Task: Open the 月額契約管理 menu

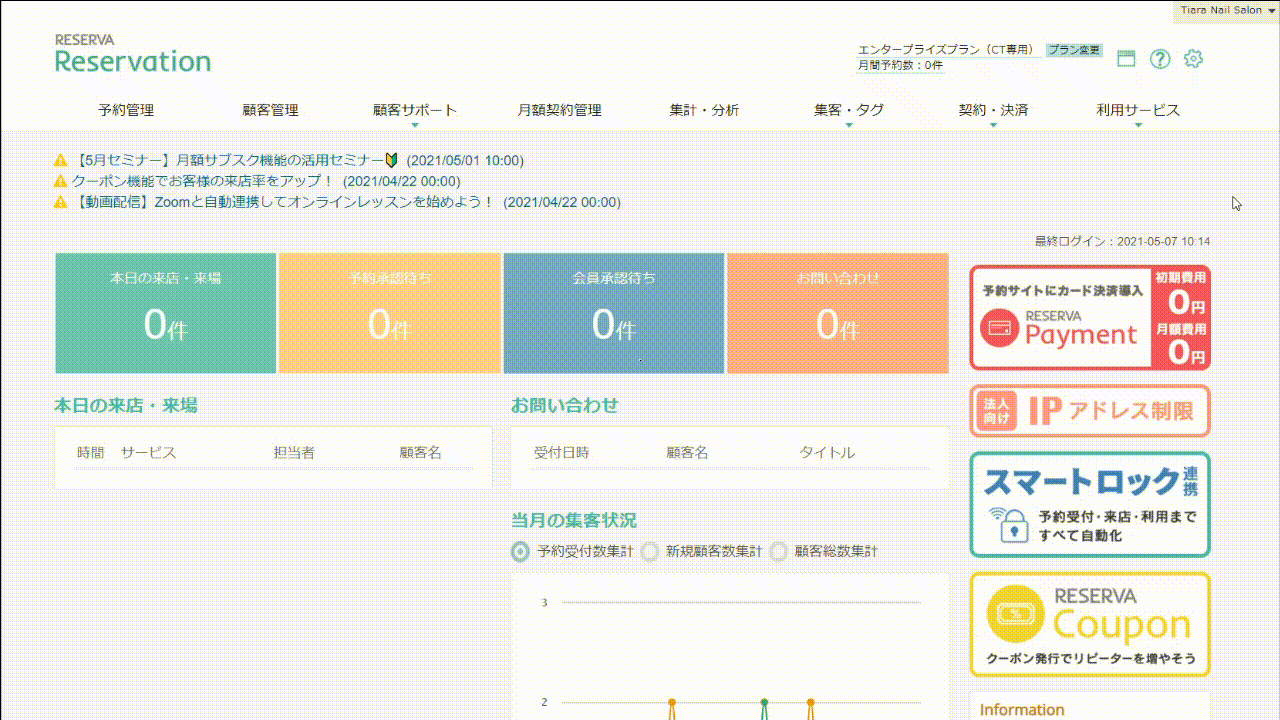Action: coord(559,110)
